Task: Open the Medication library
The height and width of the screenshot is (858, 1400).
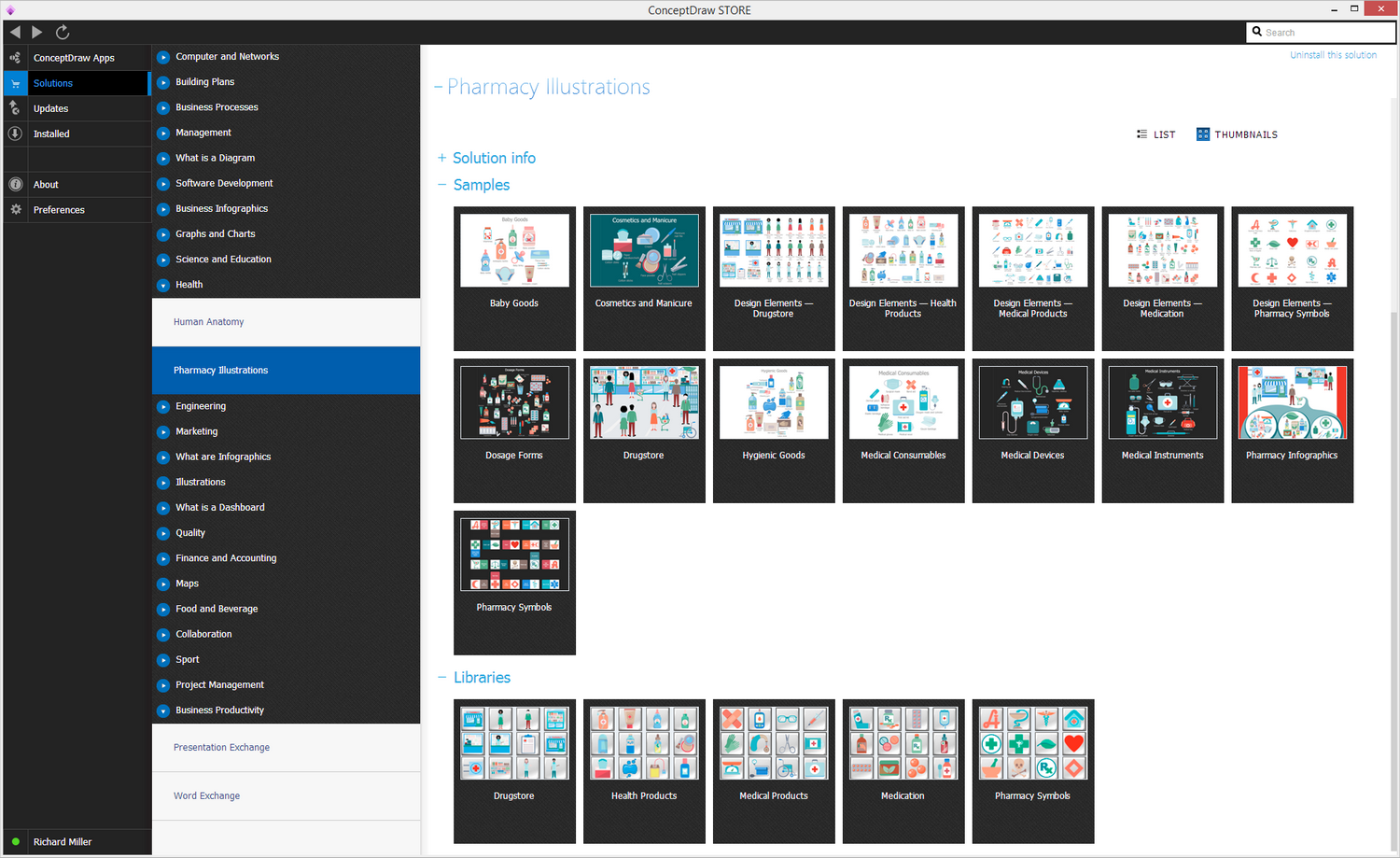Action: pos(903,771)
